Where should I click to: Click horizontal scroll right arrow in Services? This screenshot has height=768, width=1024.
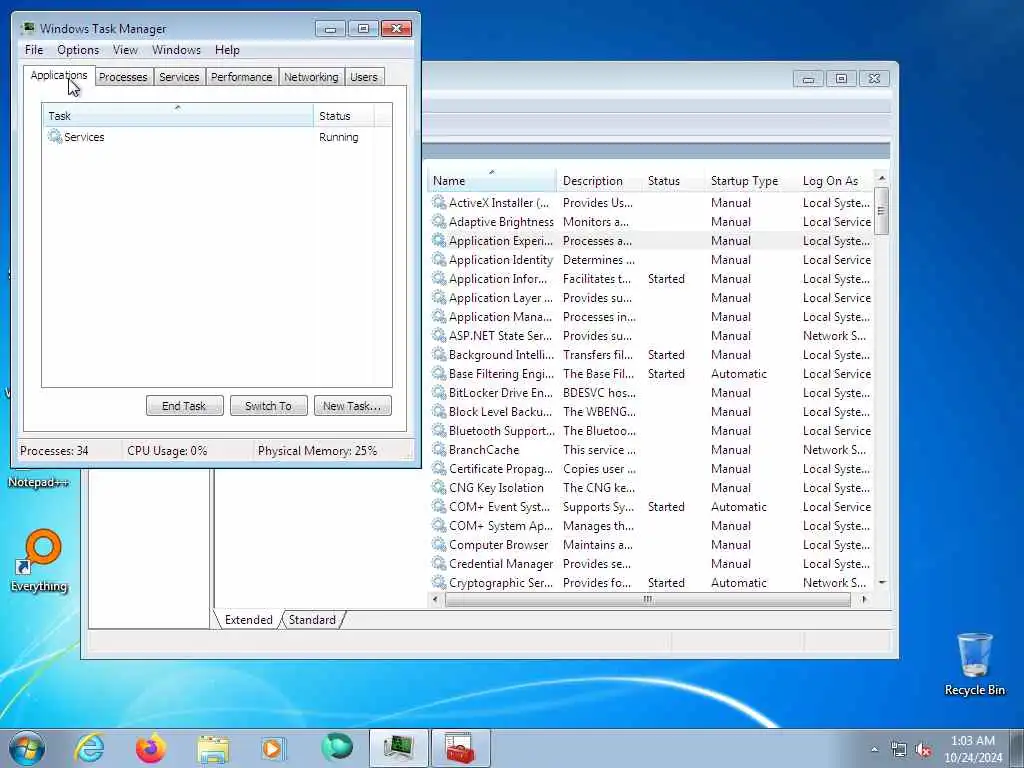(x=864, y=599)
